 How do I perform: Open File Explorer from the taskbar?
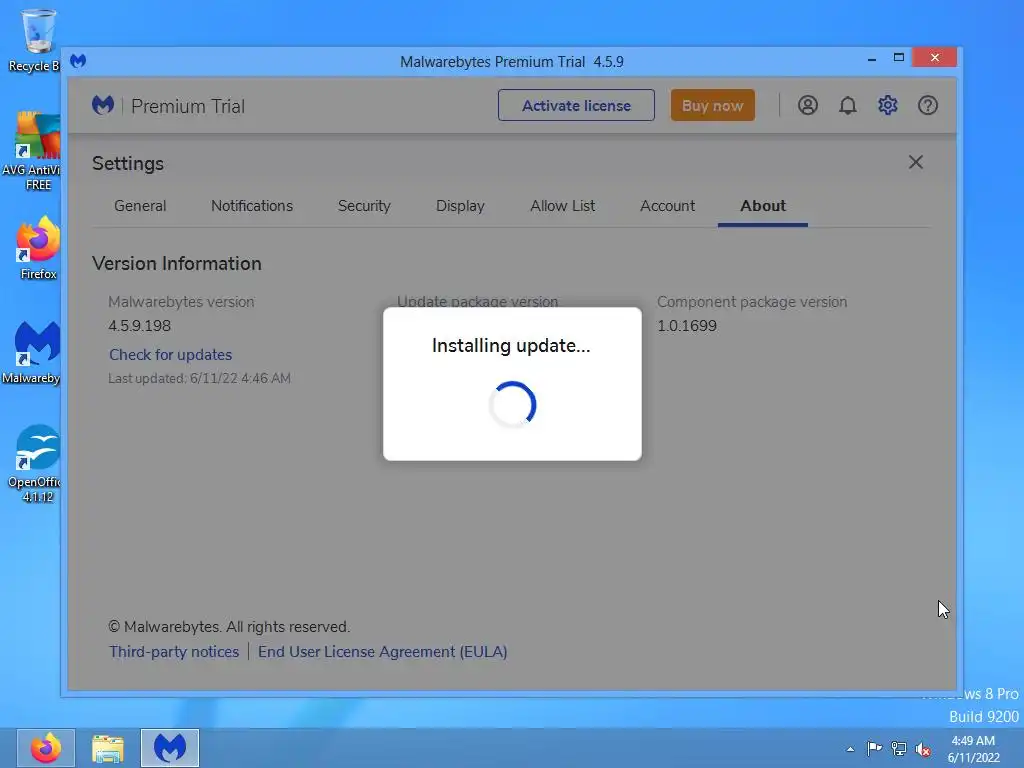click(108, 748)
